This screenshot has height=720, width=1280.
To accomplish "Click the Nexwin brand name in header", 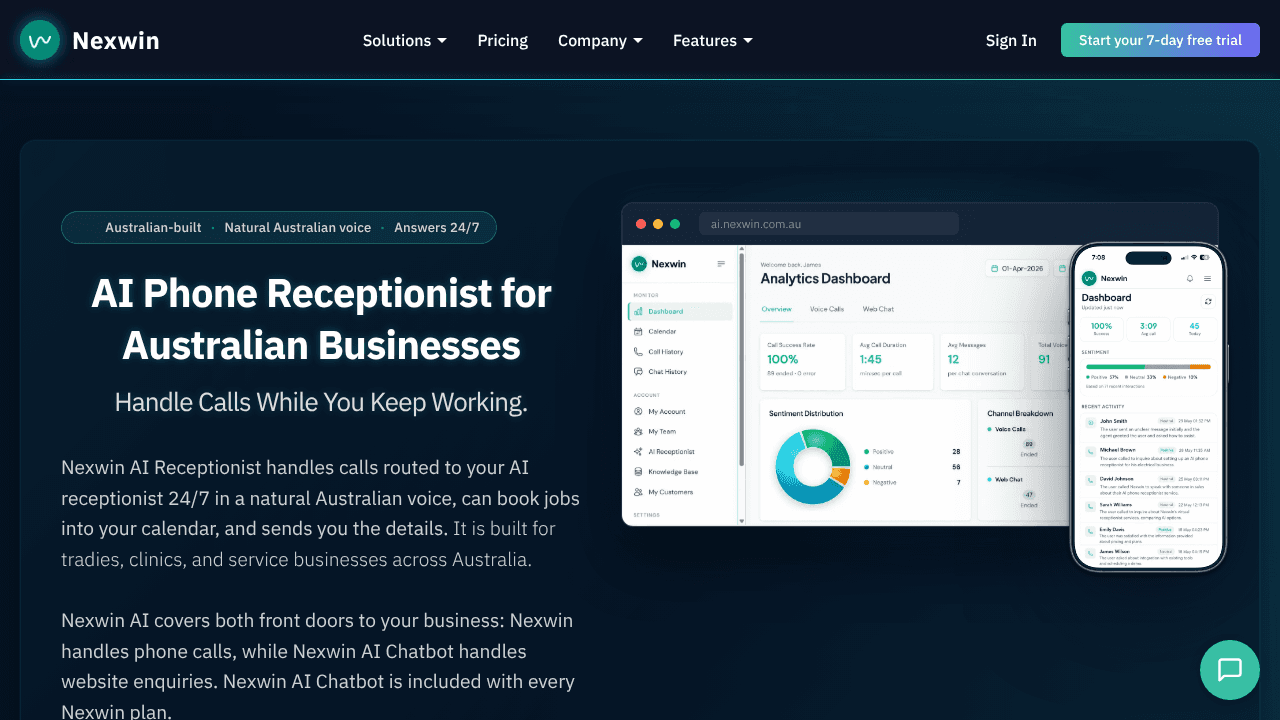I will tap(116, 41).
